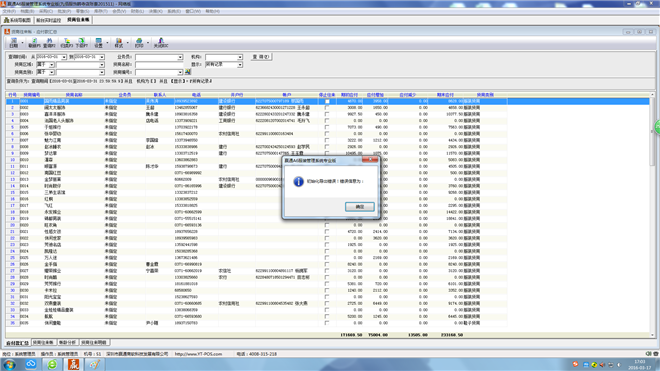
Task: Click into the 货商名称 filter input field
Action: click(159, 65)
